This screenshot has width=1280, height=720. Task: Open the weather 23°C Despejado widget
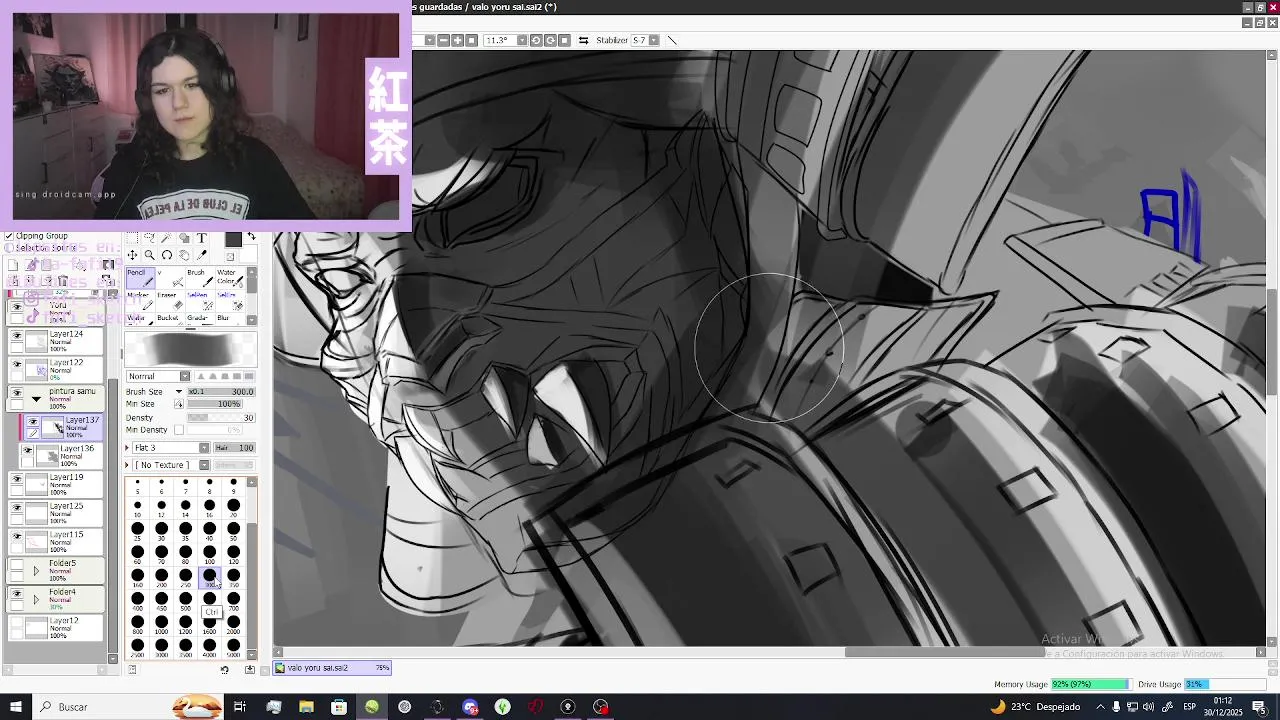click(x=1035, y=707)
